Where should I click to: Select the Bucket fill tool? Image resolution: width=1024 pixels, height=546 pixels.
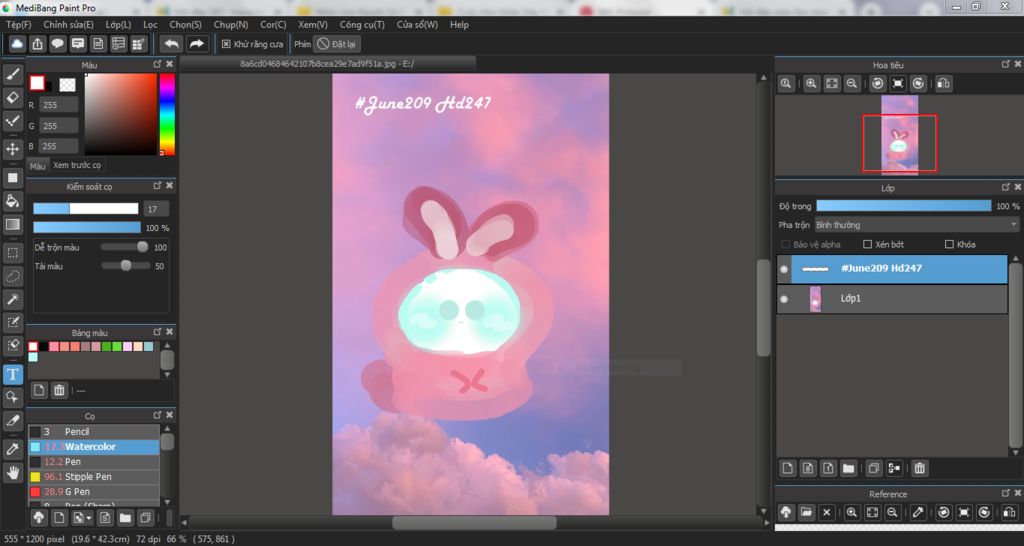tap(12, 201)
